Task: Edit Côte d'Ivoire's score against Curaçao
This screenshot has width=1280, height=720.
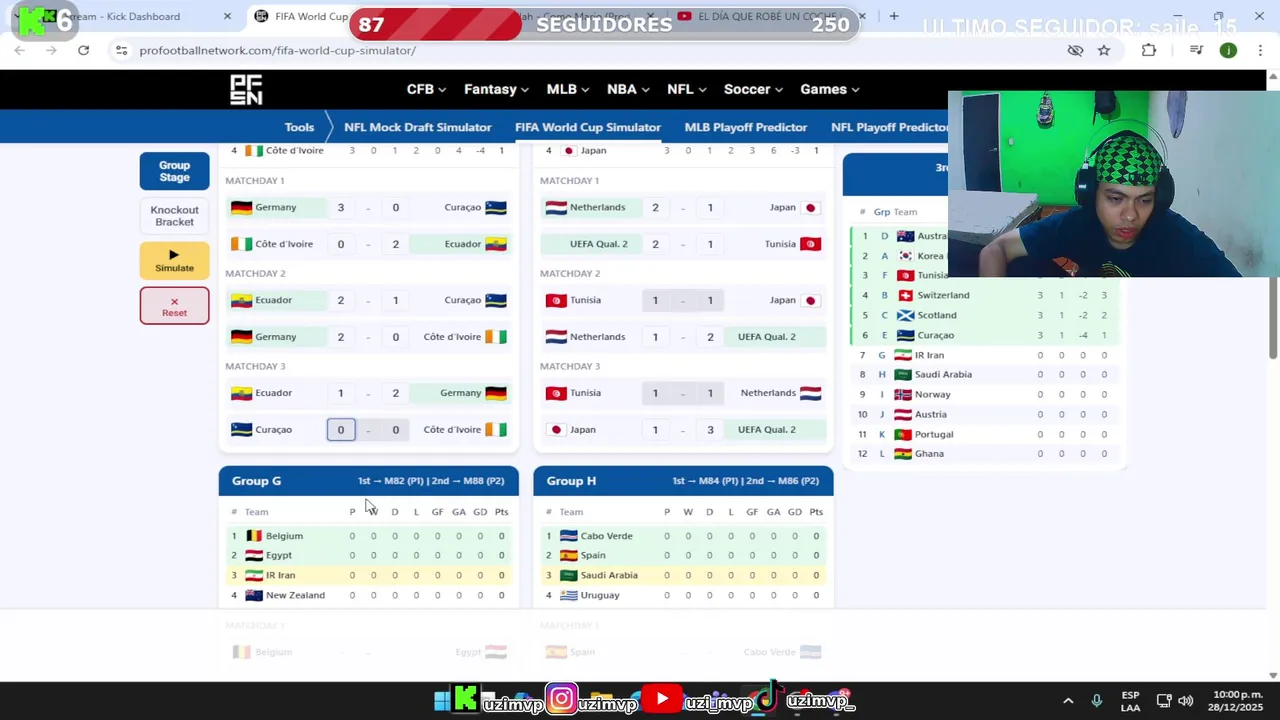Action: [395, 430]
